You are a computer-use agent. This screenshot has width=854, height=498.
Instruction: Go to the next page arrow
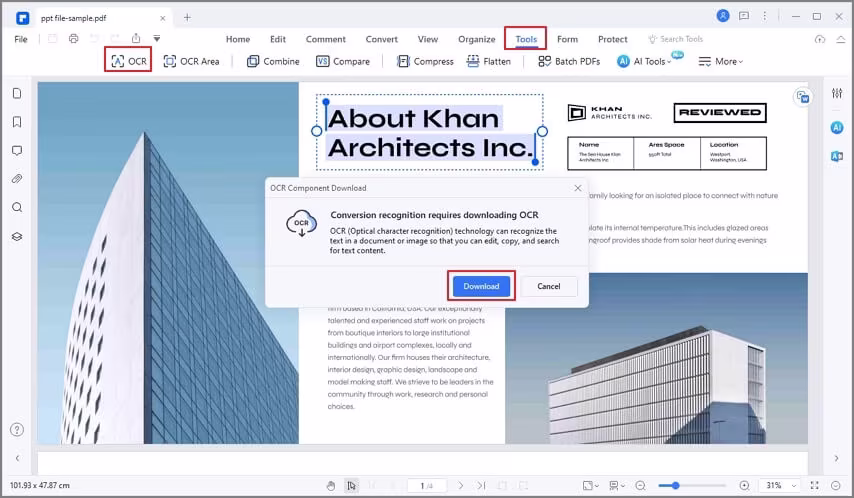461,485
